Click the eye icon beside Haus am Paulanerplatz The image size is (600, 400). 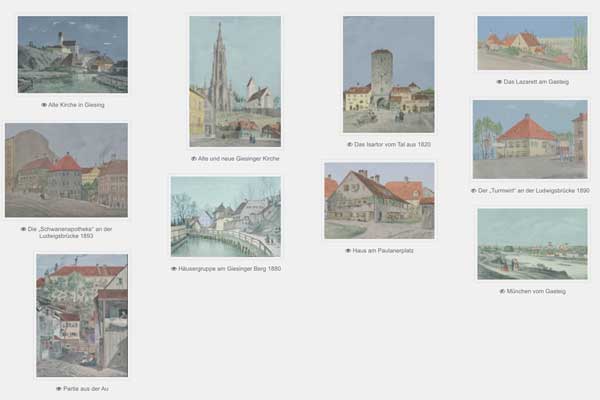(x=348, y=251)
